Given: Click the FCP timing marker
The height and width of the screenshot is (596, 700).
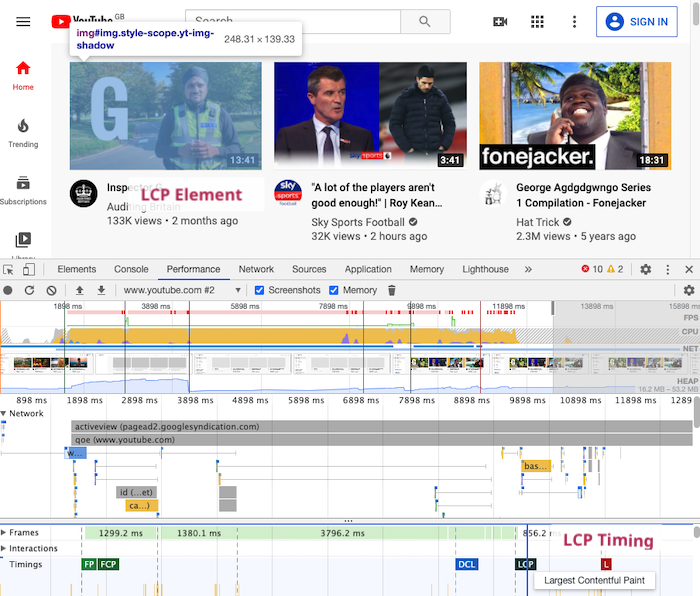Looking at the screenshot, I should coord(108,564).
